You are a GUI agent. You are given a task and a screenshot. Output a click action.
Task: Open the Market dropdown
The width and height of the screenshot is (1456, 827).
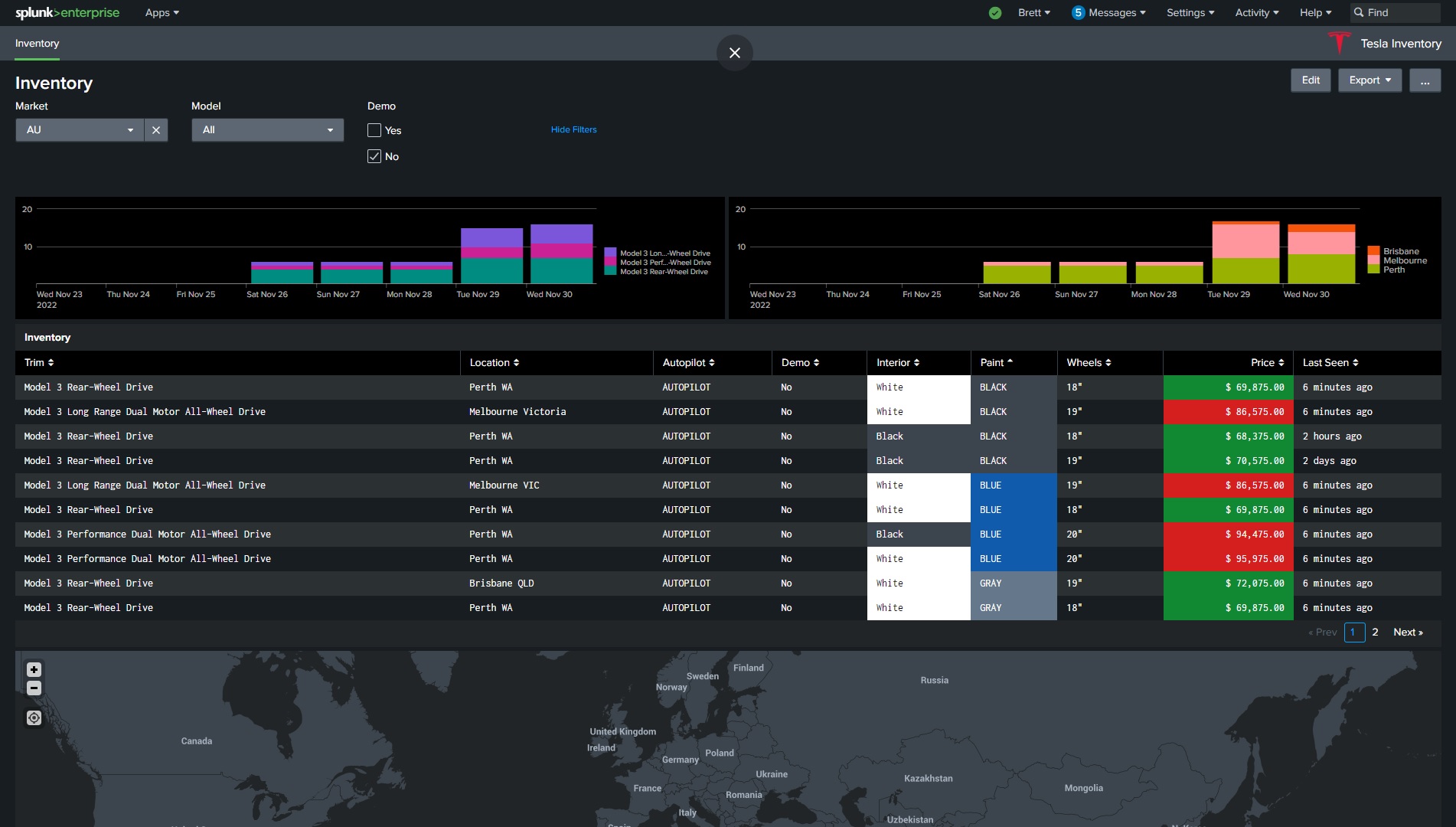point(80,130)
